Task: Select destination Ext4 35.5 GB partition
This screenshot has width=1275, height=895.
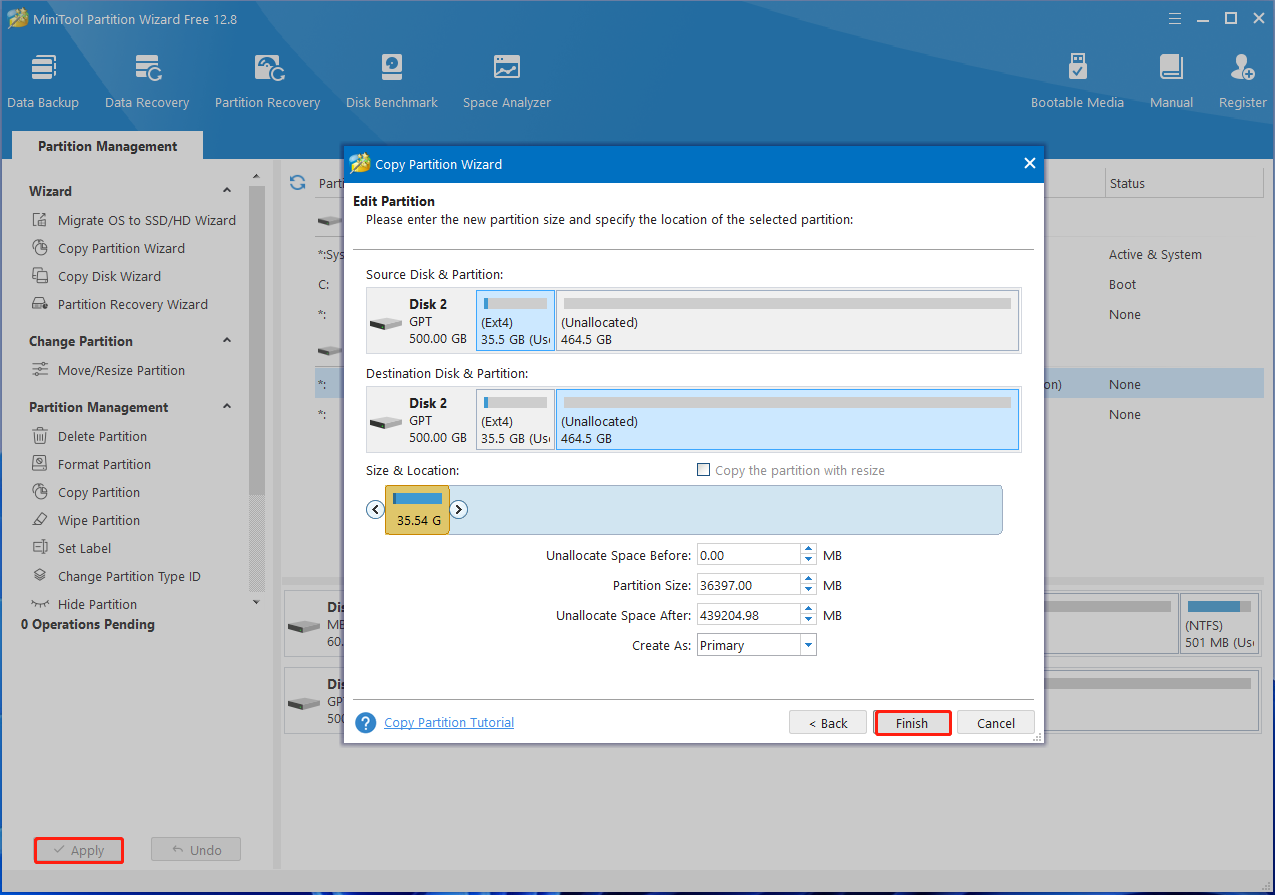Action: tap(515, 419)
